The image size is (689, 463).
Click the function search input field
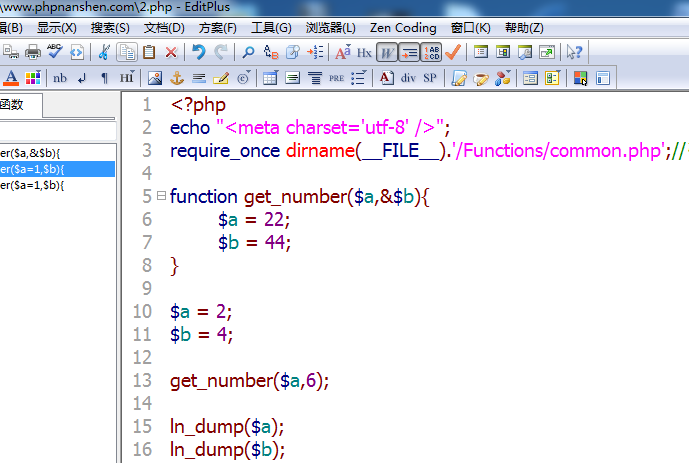(x=58, y=130)
